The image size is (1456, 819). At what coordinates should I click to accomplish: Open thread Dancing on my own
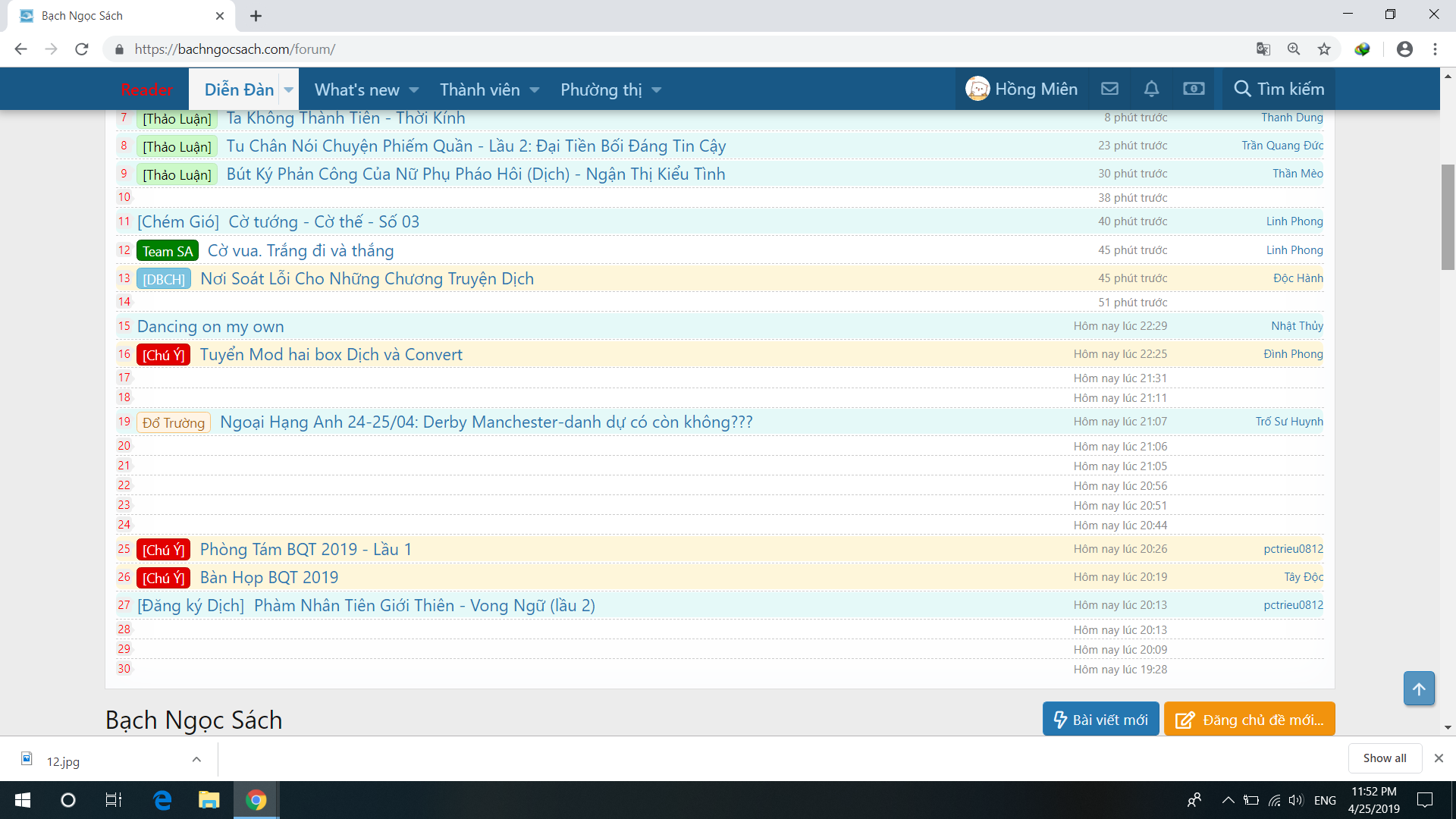click(210, 326)
